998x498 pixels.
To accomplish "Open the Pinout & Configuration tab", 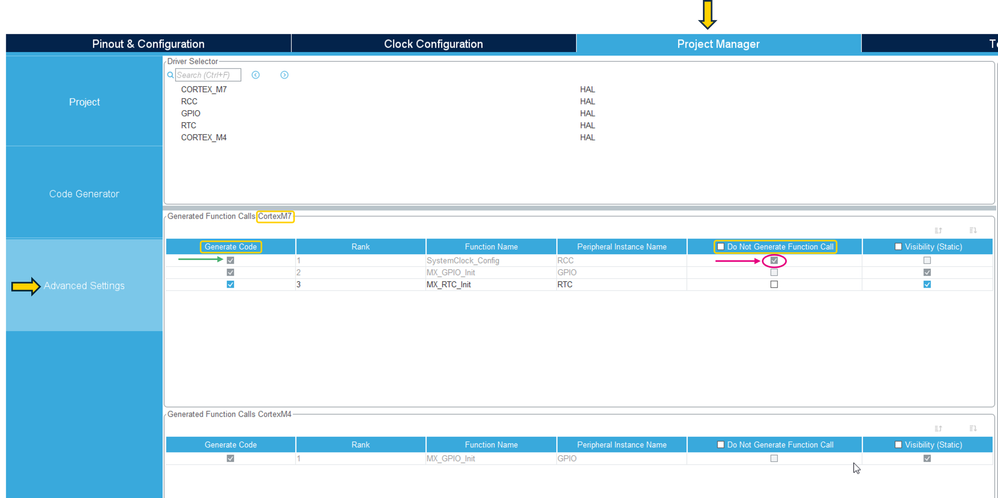I will click(148, 44).
